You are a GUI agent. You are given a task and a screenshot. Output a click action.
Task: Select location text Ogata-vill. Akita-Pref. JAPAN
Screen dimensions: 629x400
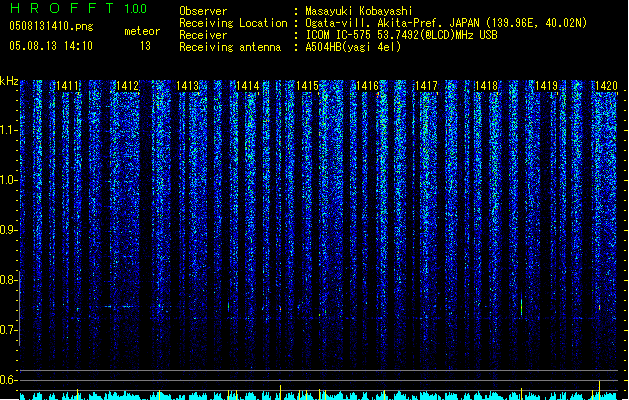393,23
